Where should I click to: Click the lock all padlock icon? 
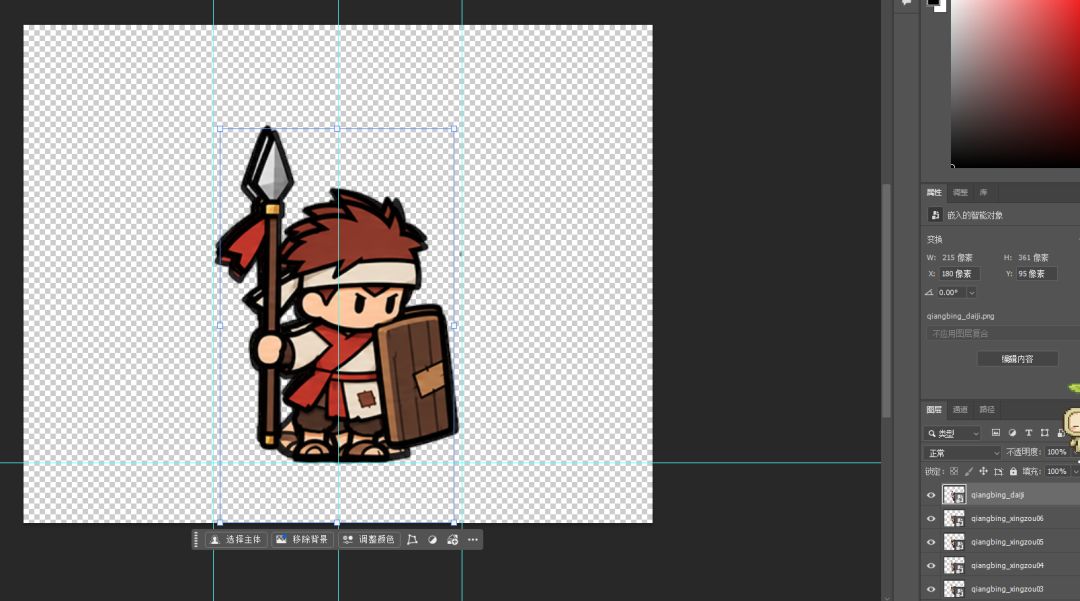pyautogui.click(x=1013, y=472)
